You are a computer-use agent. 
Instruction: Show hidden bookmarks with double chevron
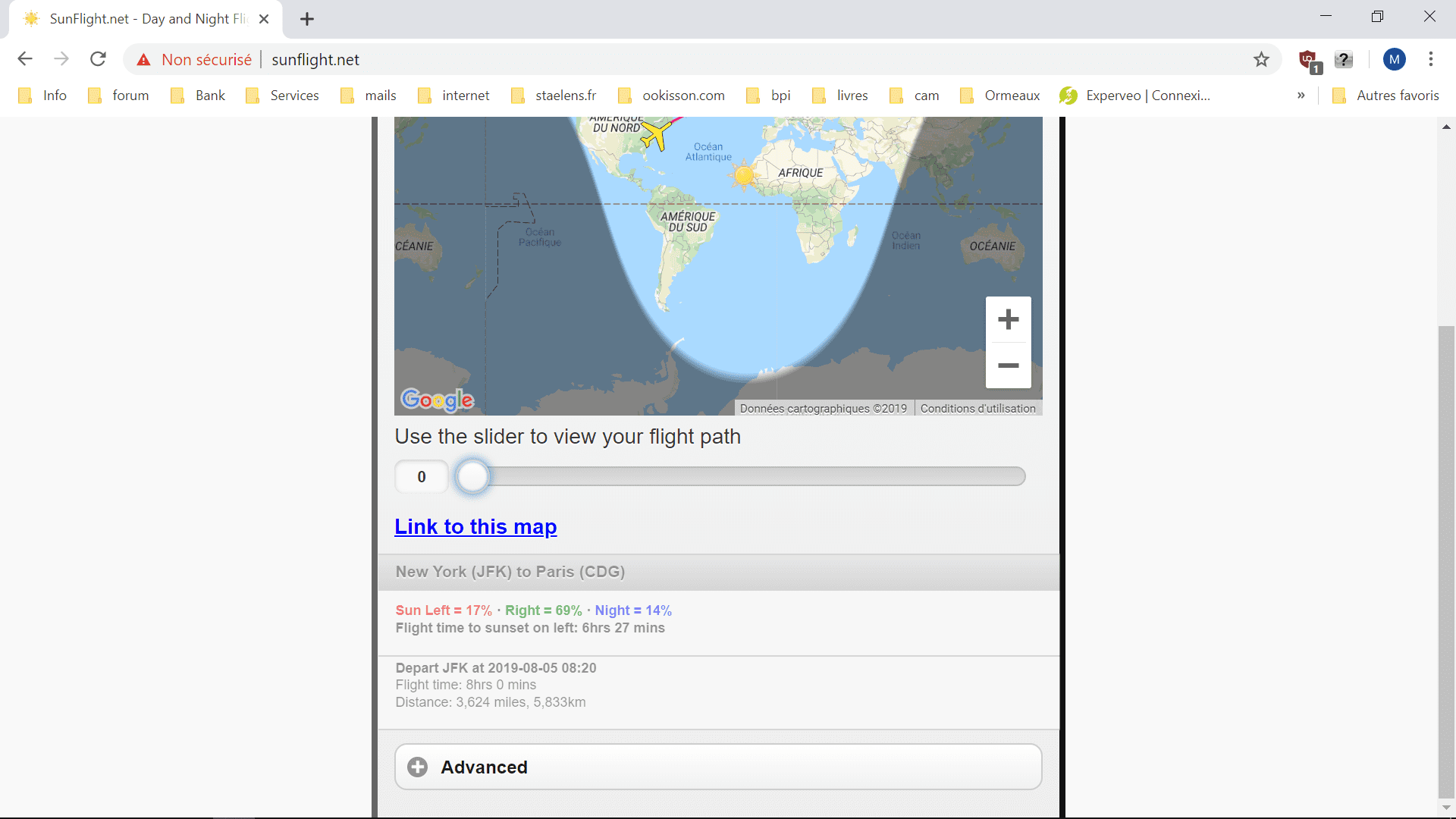tap(1301, 96)
